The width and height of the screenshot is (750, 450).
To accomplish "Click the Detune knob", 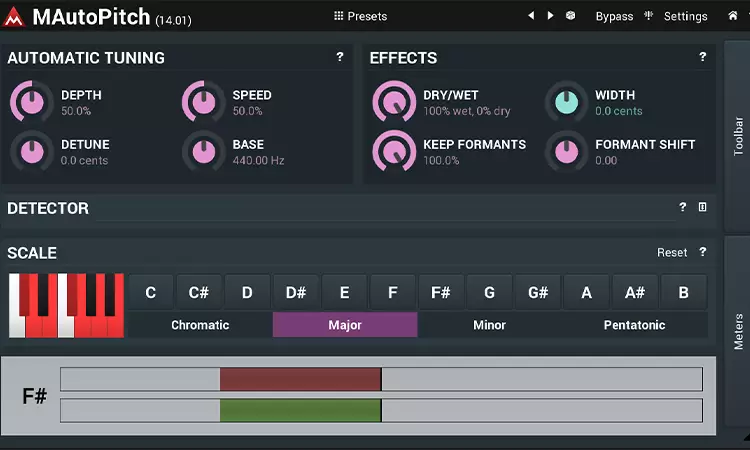I will [32, 151].
